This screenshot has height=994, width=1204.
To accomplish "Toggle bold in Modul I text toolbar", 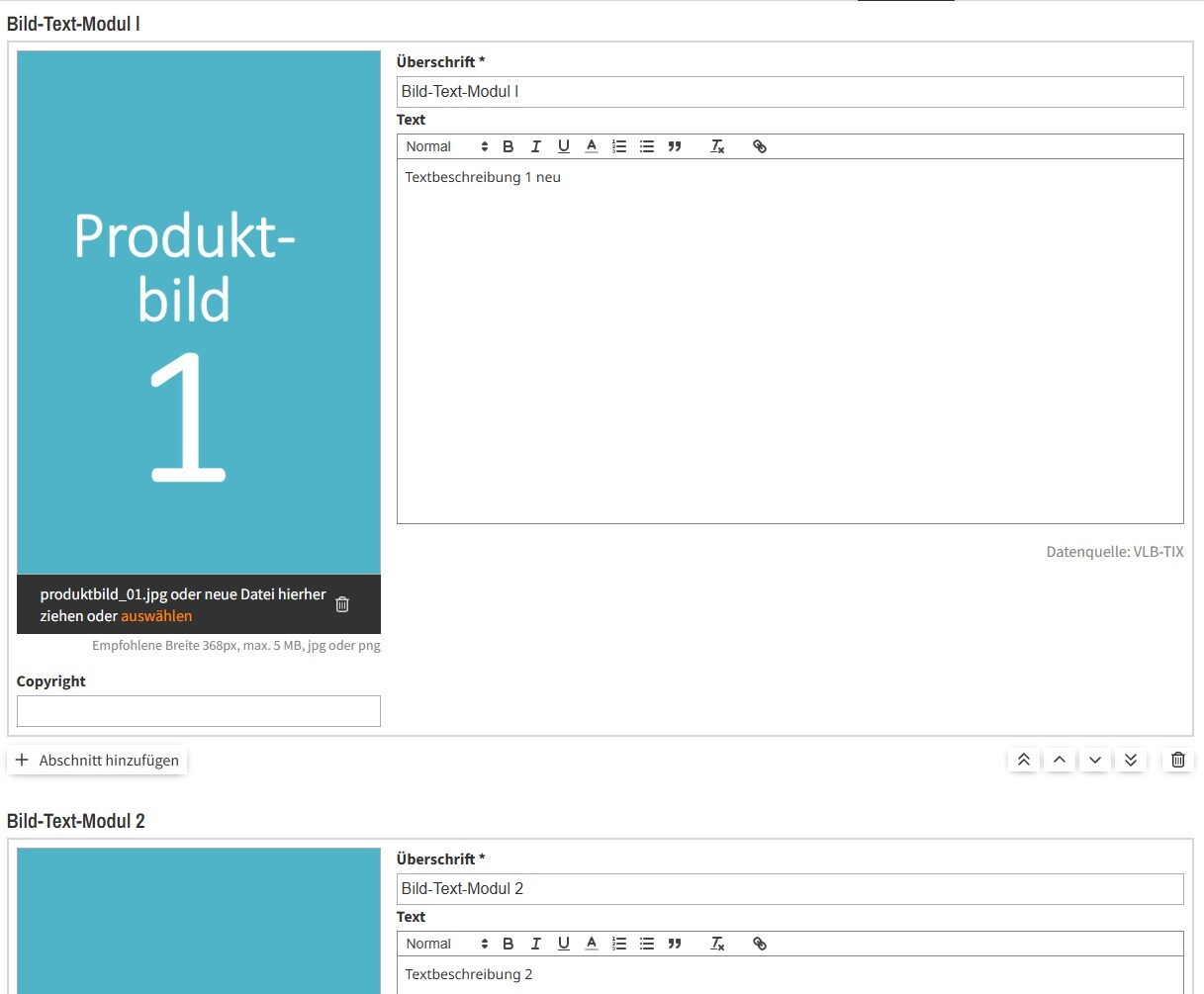I will point(508,146).
